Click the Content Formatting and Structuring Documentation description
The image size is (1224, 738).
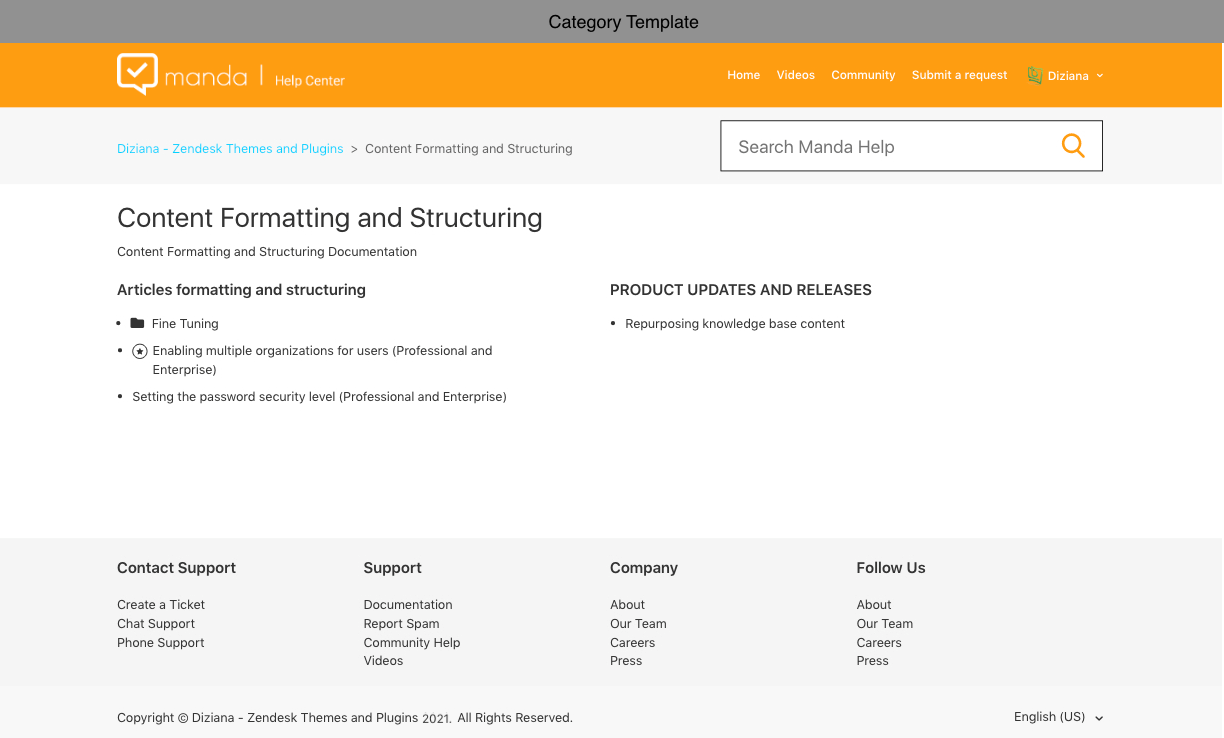pyautogui.click(x=267, y=251)
